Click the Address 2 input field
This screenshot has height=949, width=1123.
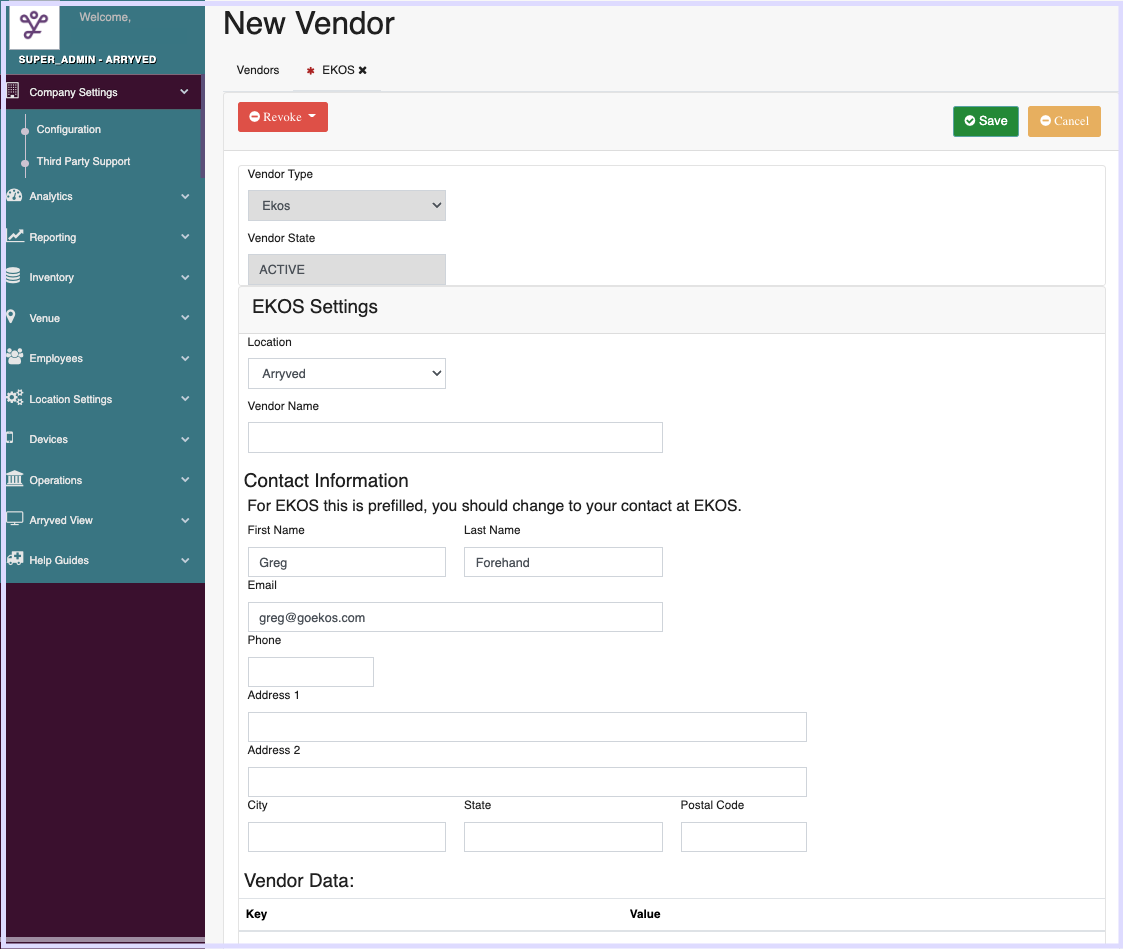[527, 782]
